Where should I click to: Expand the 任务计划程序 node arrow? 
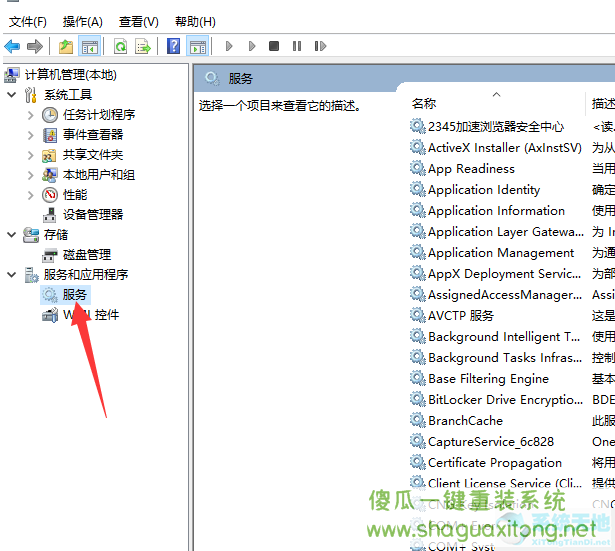point(31,115)
